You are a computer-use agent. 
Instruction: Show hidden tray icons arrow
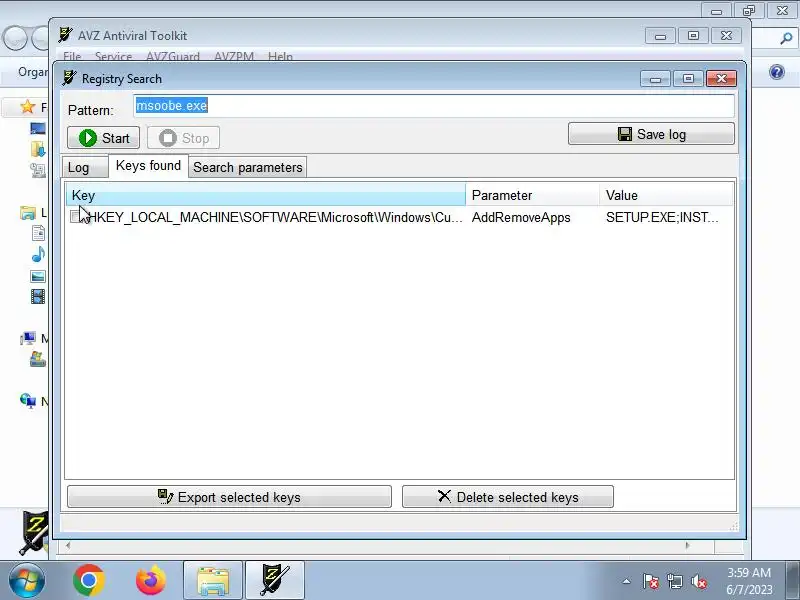pyautogui.click(x=627, y=581)
